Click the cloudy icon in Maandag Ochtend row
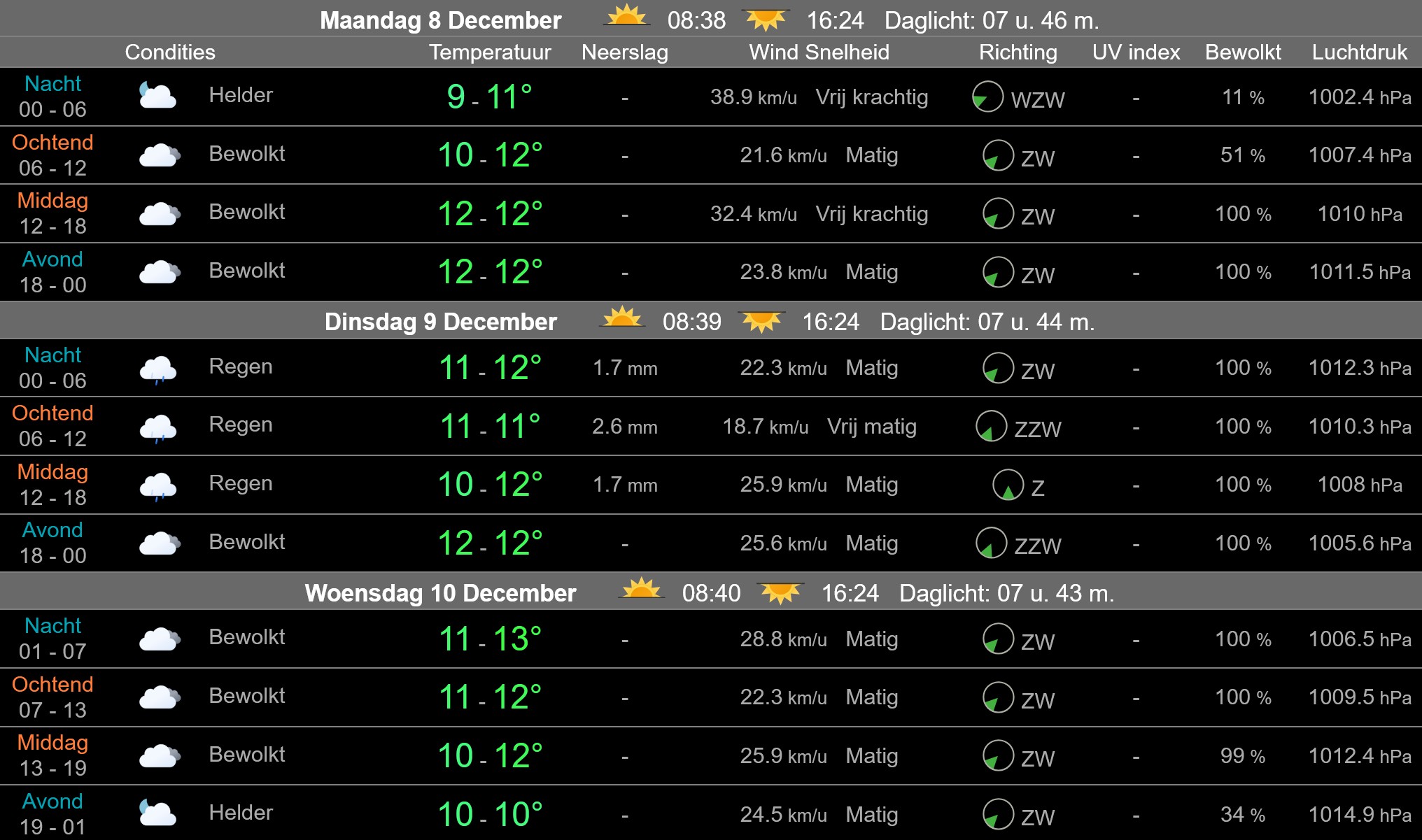Image resolution: width=1422 pixels, height=840 pixels. tap(158, 155)
